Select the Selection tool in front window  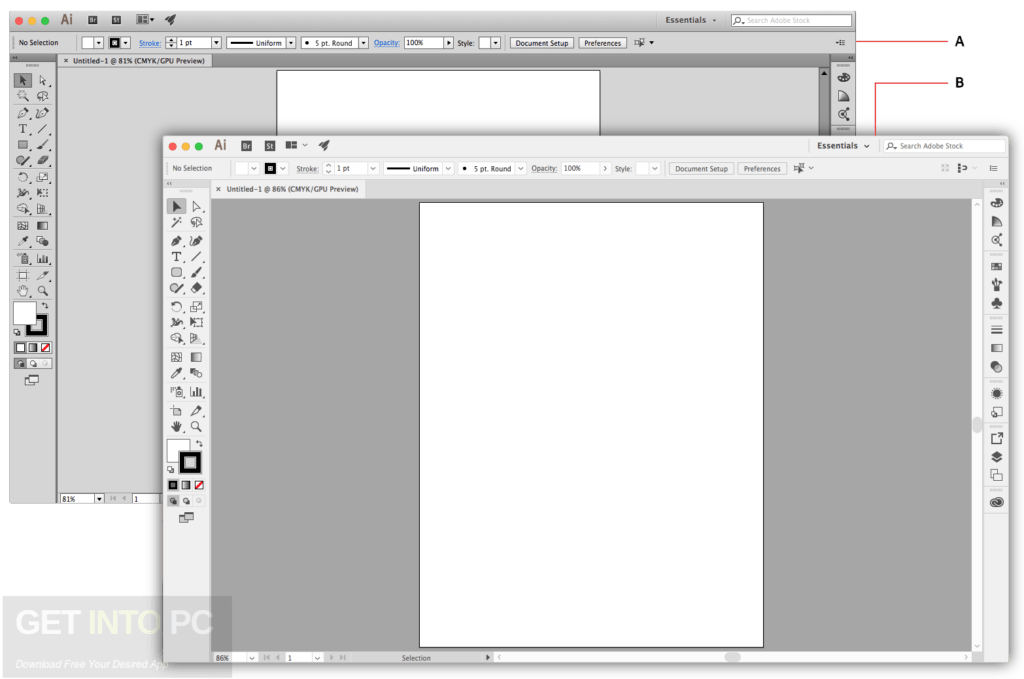tap(176, 206)
